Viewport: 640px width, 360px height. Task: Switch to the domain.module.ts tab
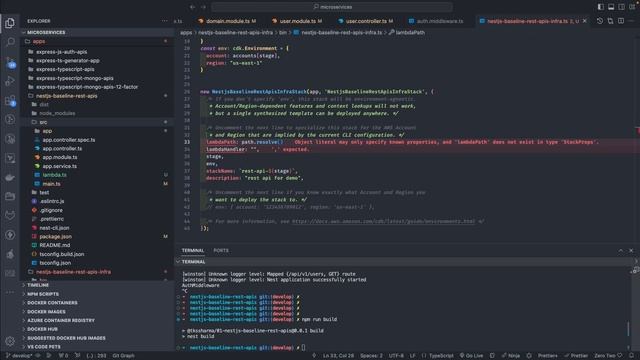tap(227, 21)
